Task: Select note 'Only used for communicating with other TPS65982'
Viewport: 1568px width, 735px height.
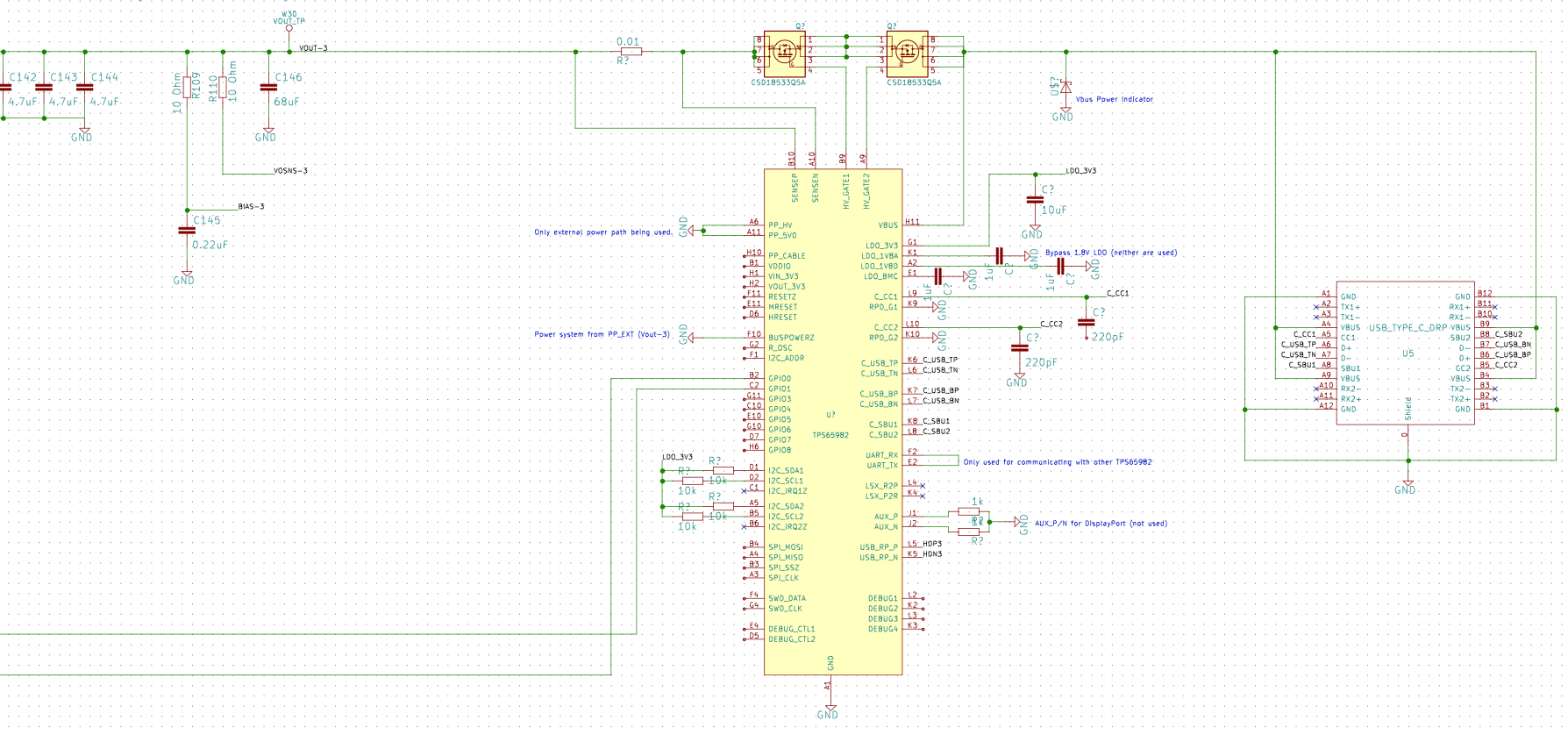Action: click(x=1058, y=461)
